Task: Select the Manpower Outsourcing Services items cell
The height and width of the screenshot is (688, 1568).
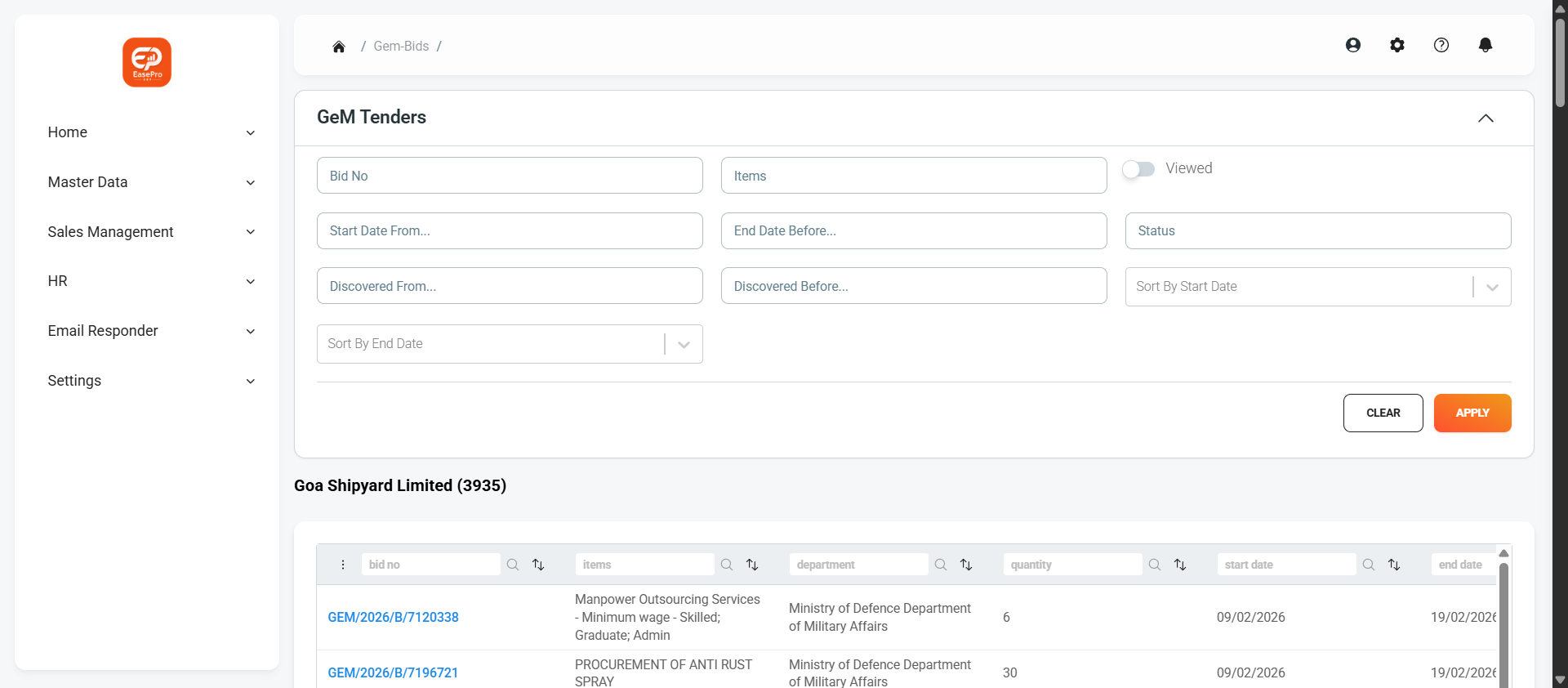Action: [667, 618]
